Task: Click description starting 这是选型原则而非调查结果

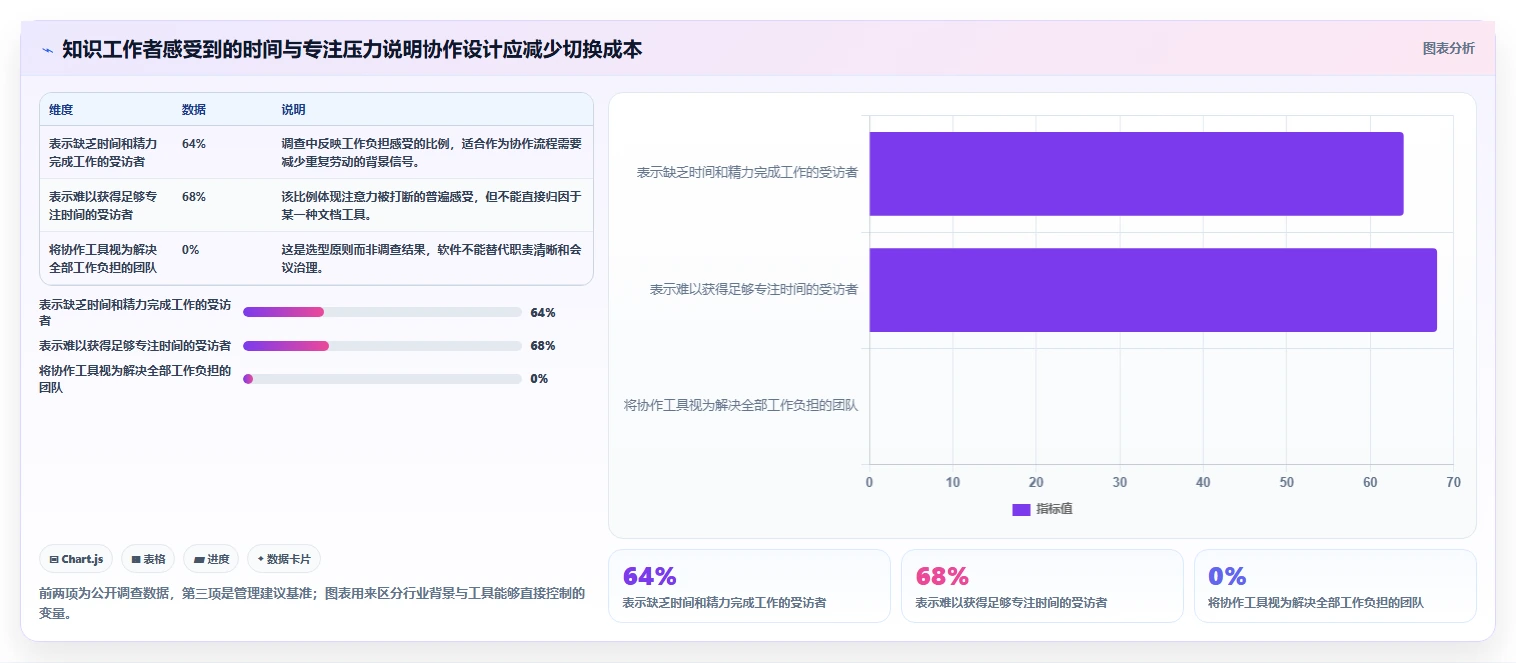Action: click(431, 258)
